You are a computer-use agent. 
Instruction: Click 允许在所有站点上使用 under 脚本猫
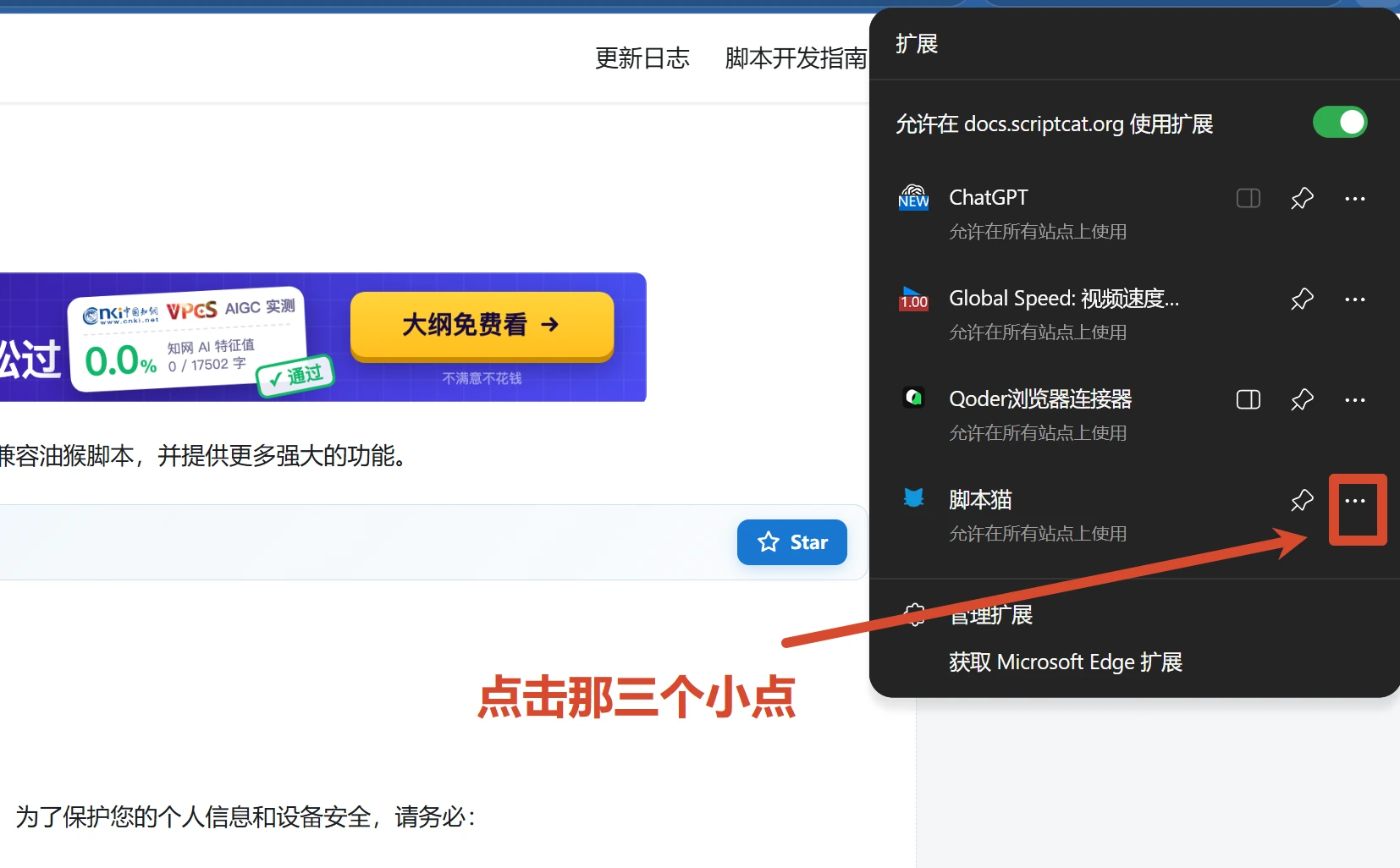click(x=1038, y=534)
